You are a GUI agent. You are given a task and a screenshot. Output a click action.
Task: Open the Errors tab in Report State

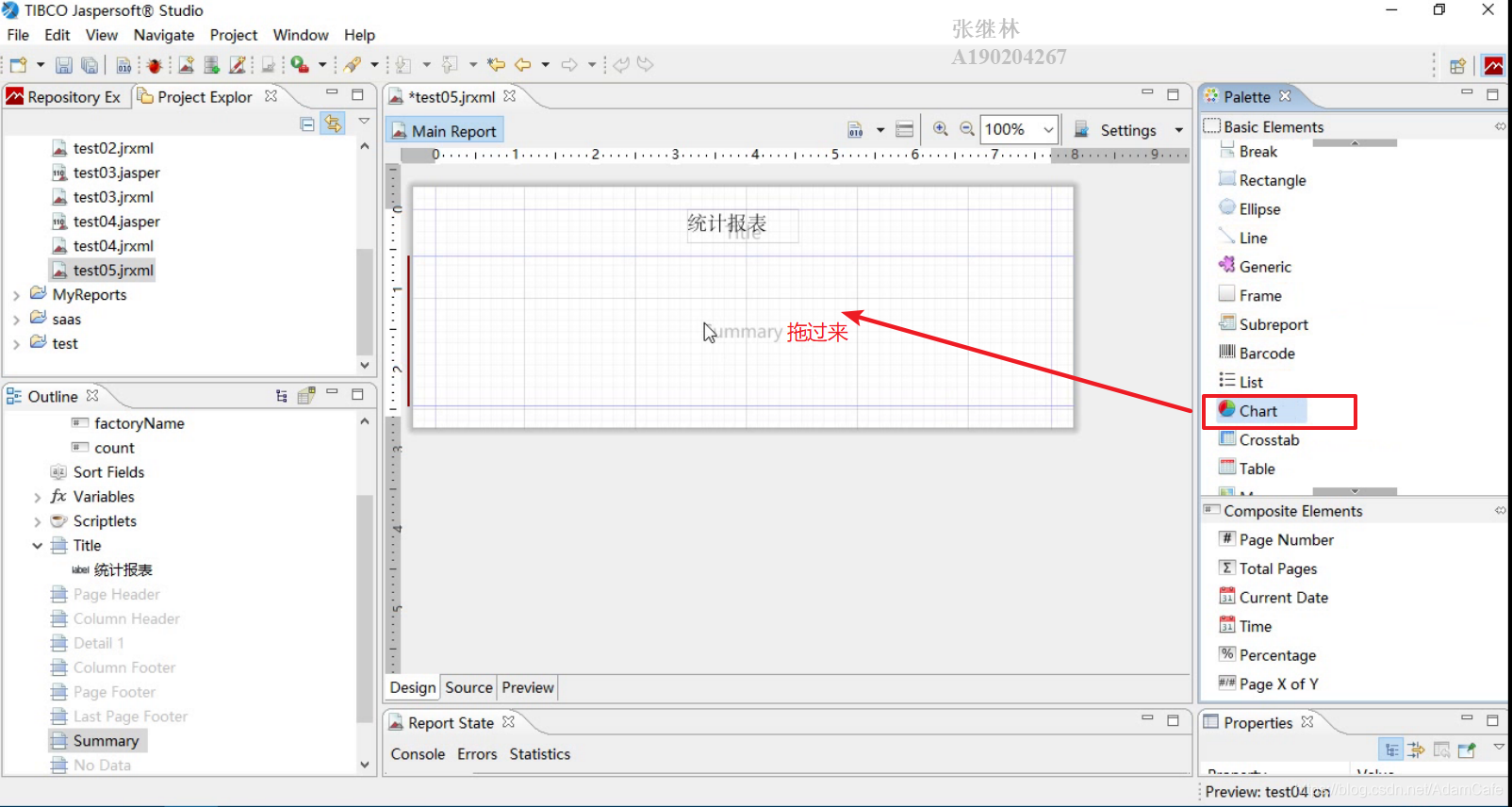(477, 754)
